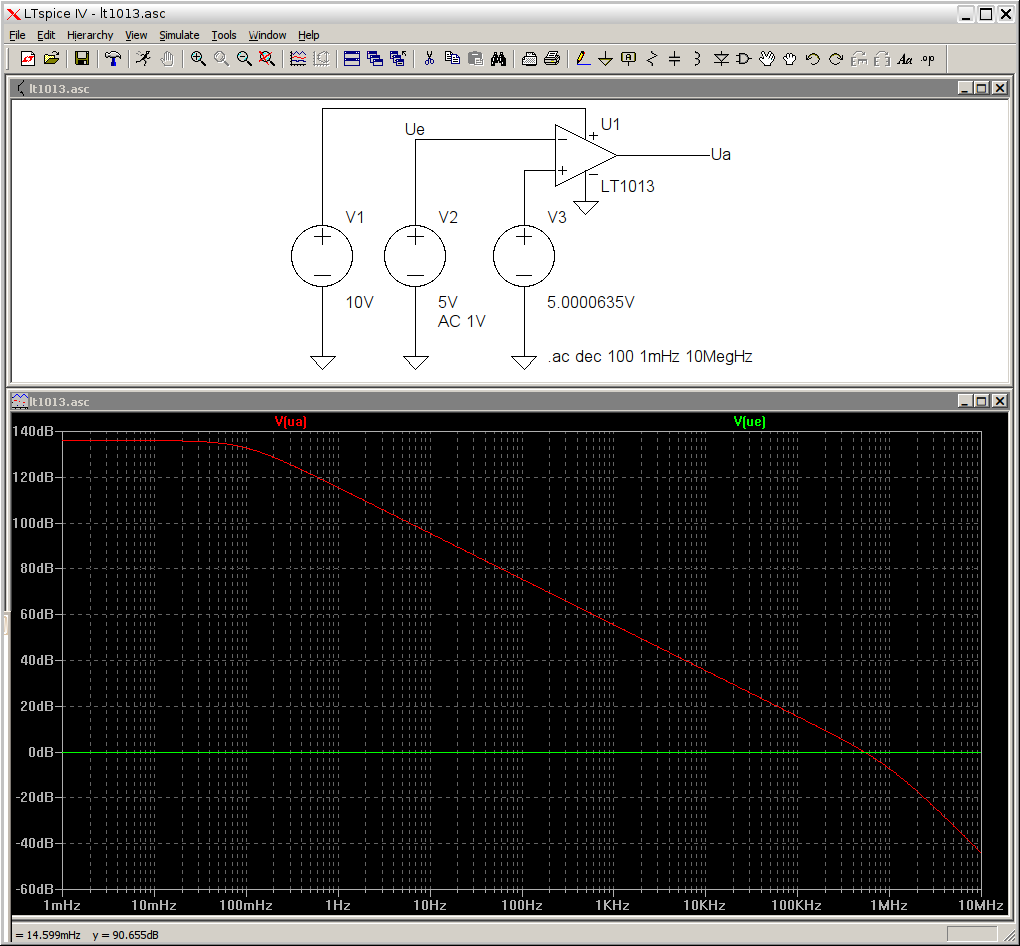Click the V(ua) red trace label
This screenshot has width=1020, height=946.
(290, 422)
